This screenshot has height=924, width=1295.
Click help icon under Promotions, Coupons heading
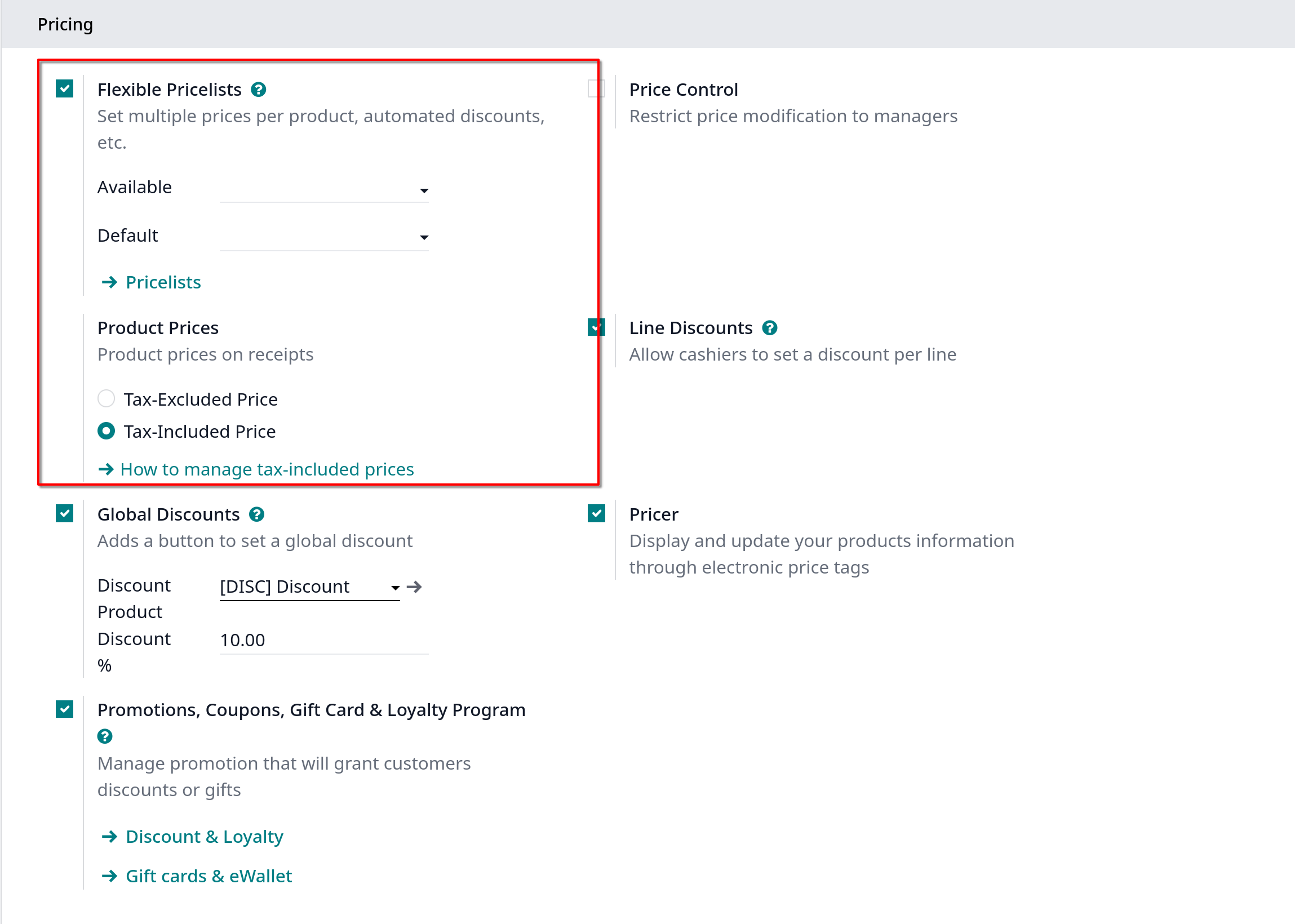pos(105,736)
